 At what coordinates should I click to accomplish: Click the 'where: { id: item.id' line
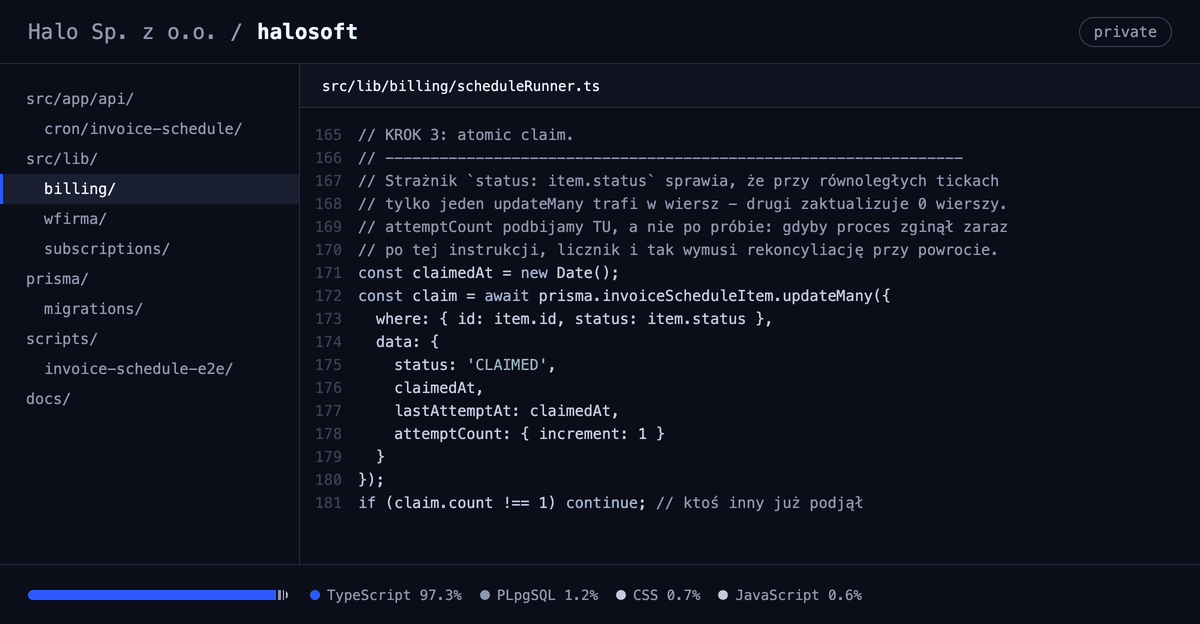pyautogui.click(x=575, y=319)
